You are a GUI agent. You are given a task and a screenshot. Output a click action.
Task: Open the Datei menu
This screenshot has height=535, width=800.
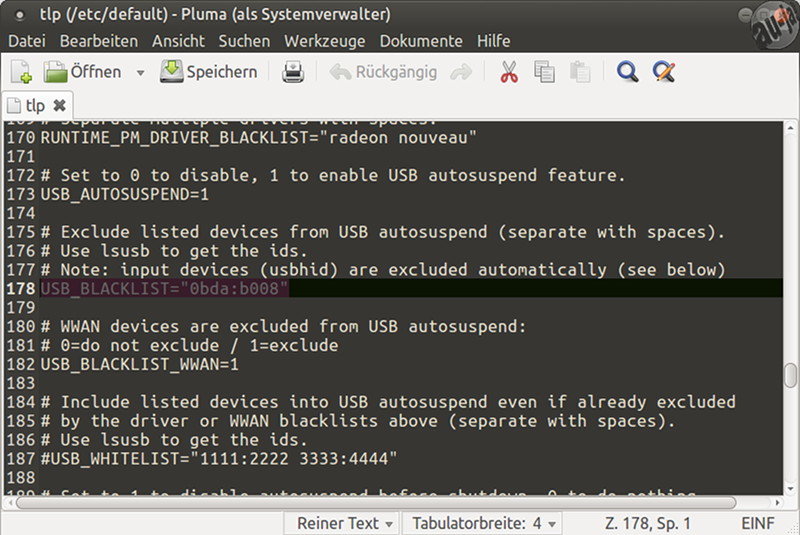click(27, 41)
